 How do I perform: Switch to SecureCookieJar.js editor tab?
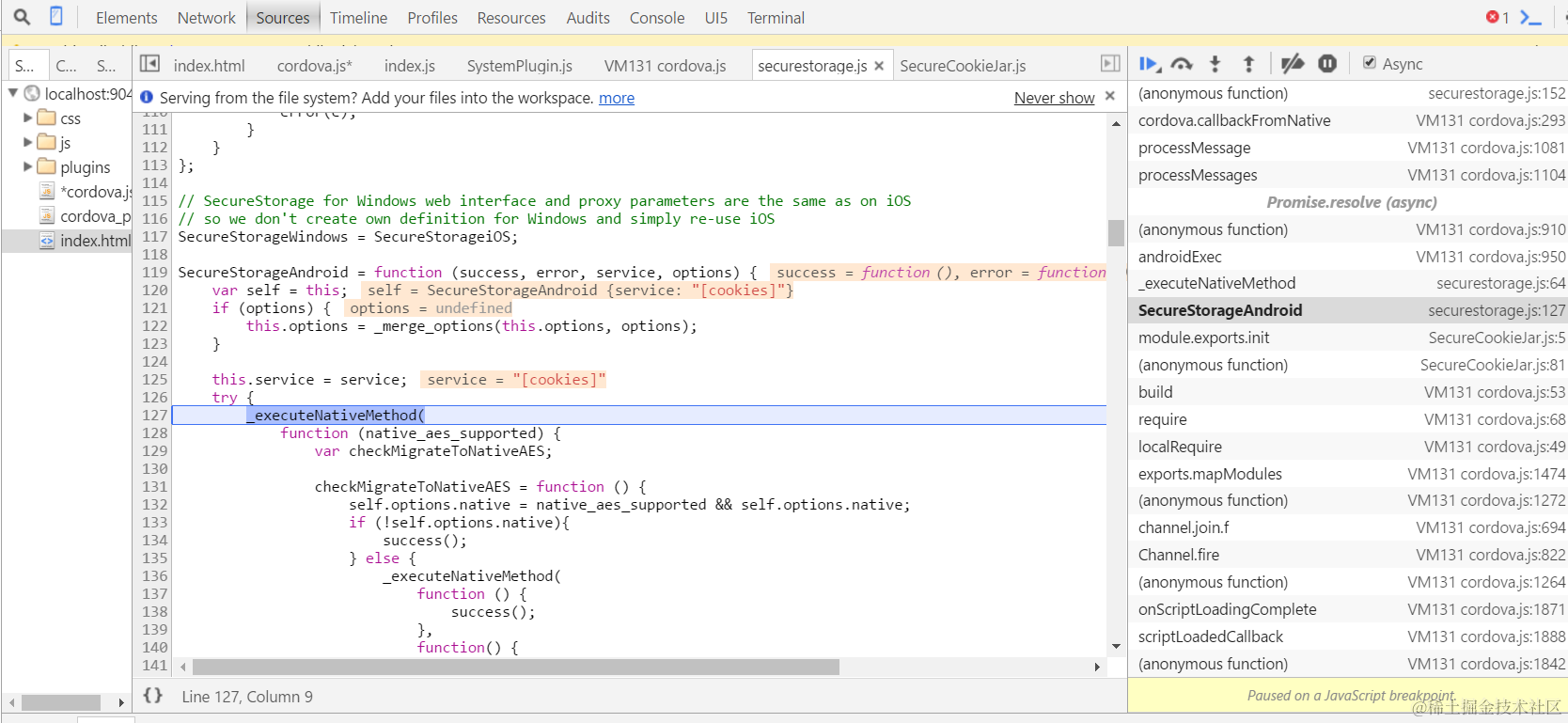click(x=963, y=66)
